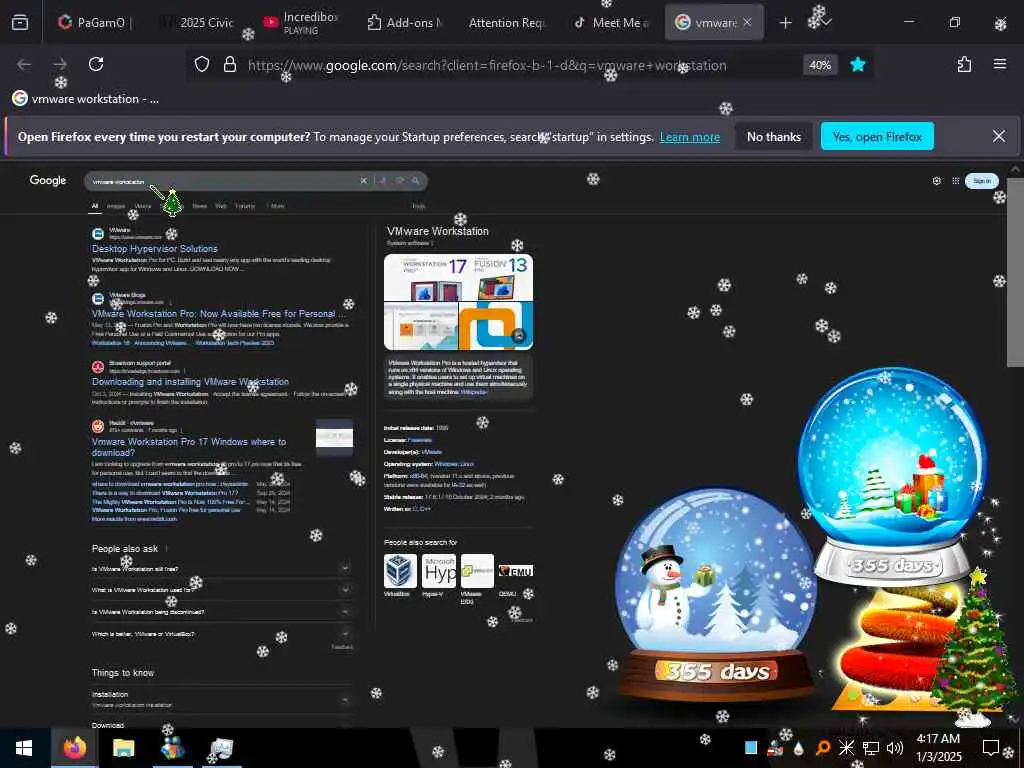Viewport: 1024px width, 768px height.
Task: Click the URL address bar
Action: click(487, 65)
